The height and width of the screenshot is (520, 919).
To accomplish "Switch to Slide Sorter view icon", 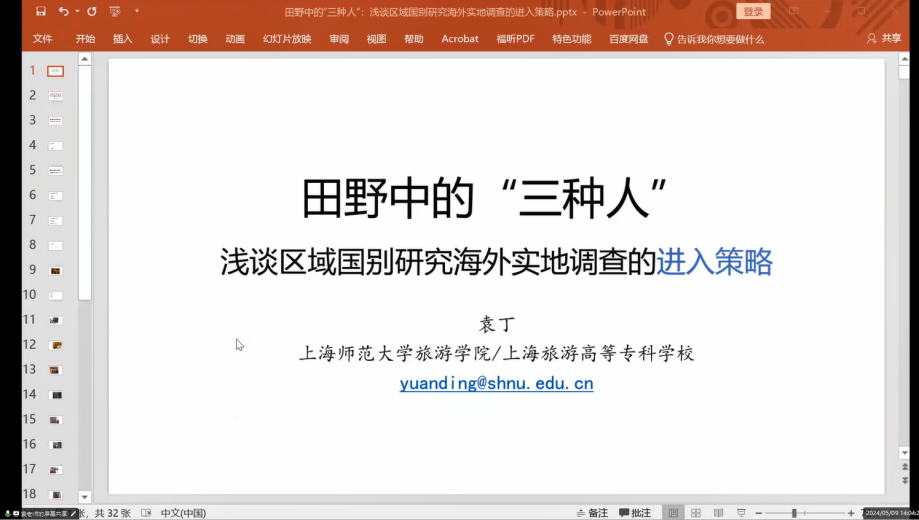I will pyautogui.click(x=695, y=513).
